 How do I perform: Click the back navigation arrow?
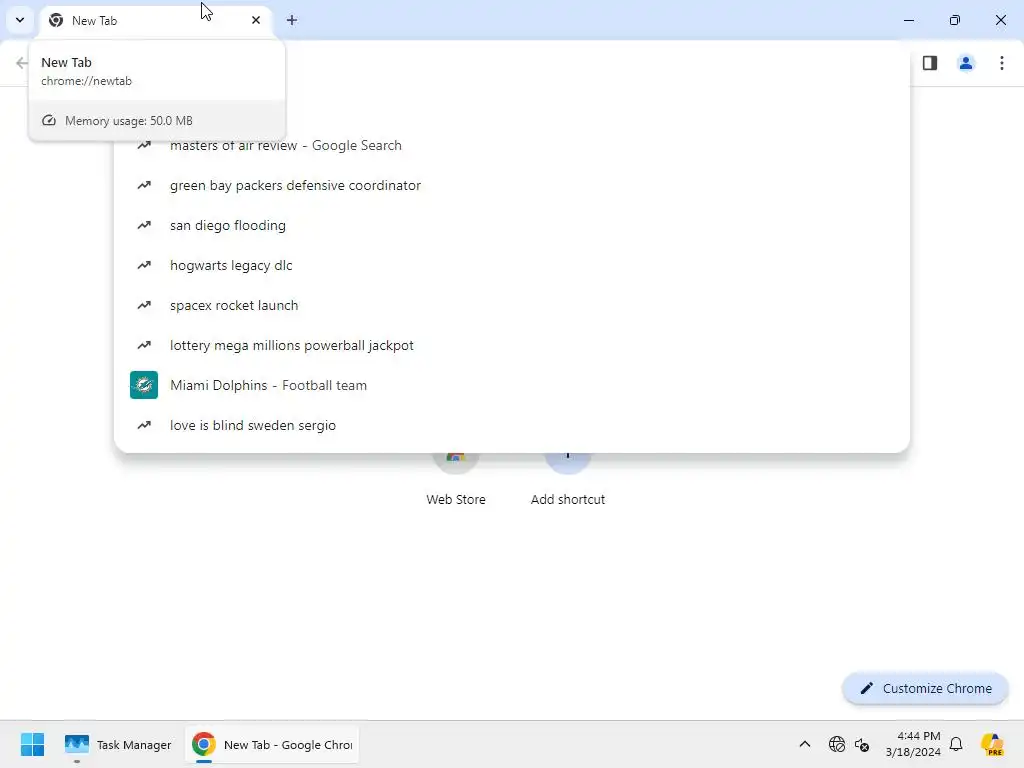tap(22, 63)
